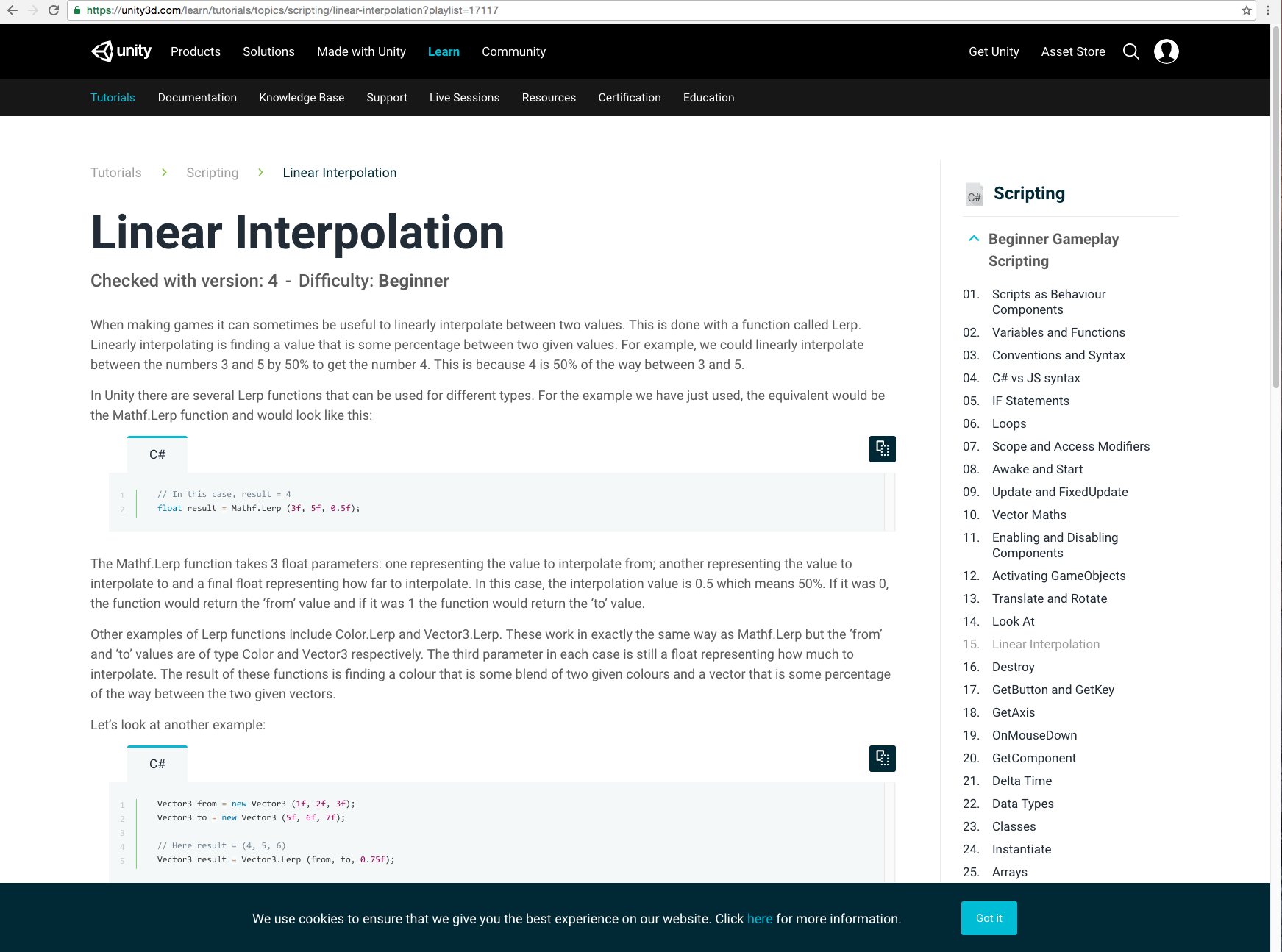This screenshot has height=952, width=1282.
Task: Open tutorial Data Types
Action: (1022, 804)
